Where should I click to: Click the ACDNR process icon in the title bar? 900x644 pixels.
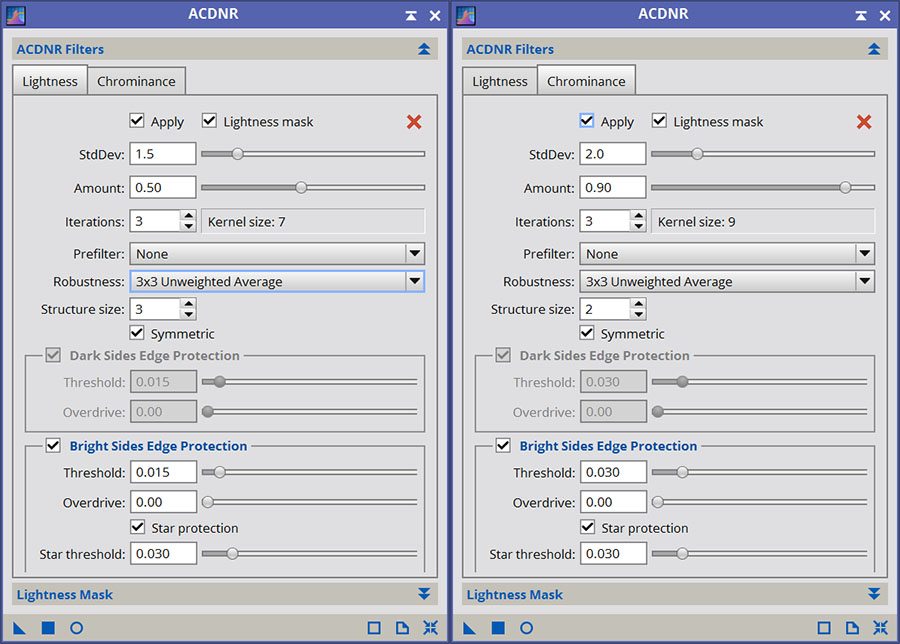(18, 14)
